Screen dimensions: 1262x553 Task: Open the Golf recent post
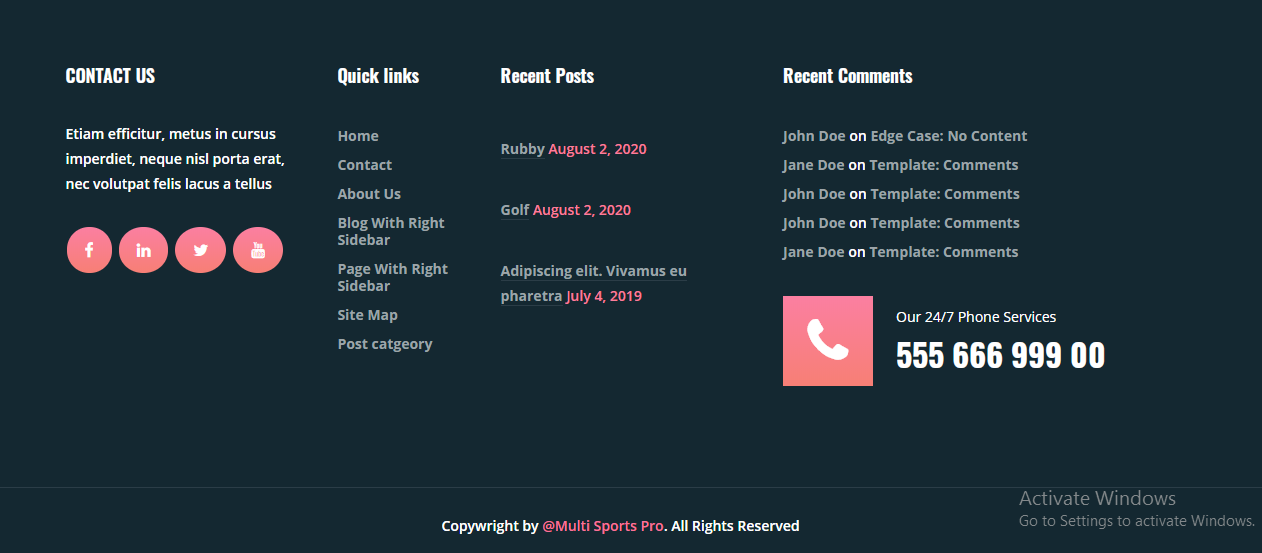[x=515, y=210]
